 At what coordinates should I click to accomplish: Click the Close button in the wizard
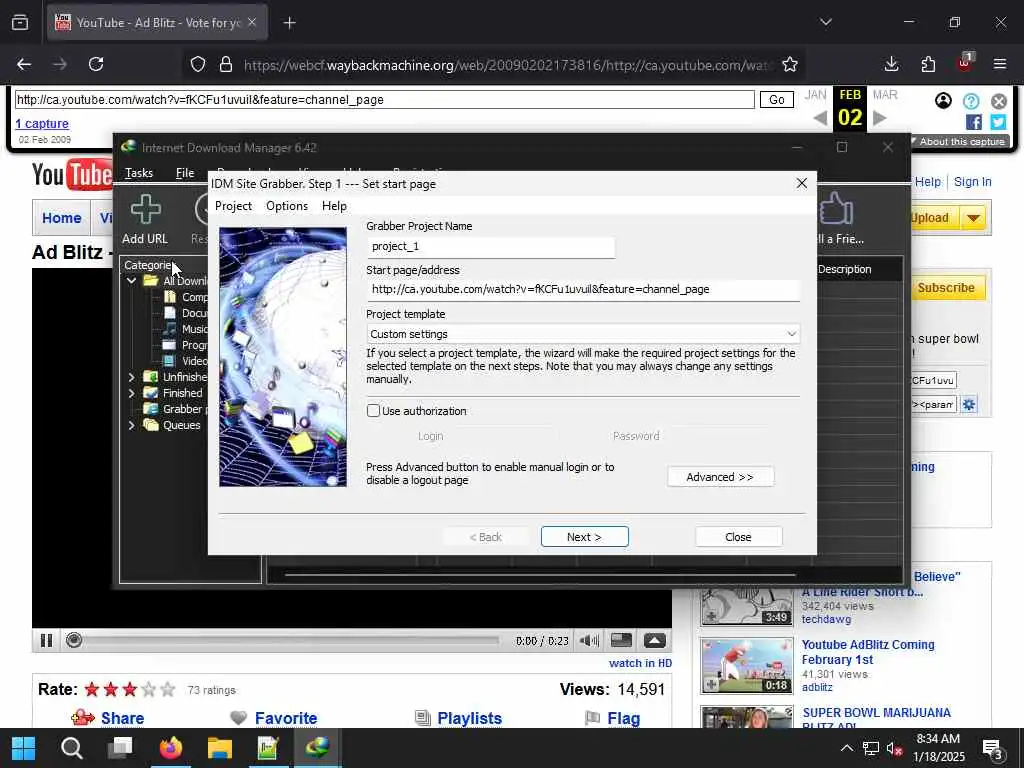[x=738, y=537]
